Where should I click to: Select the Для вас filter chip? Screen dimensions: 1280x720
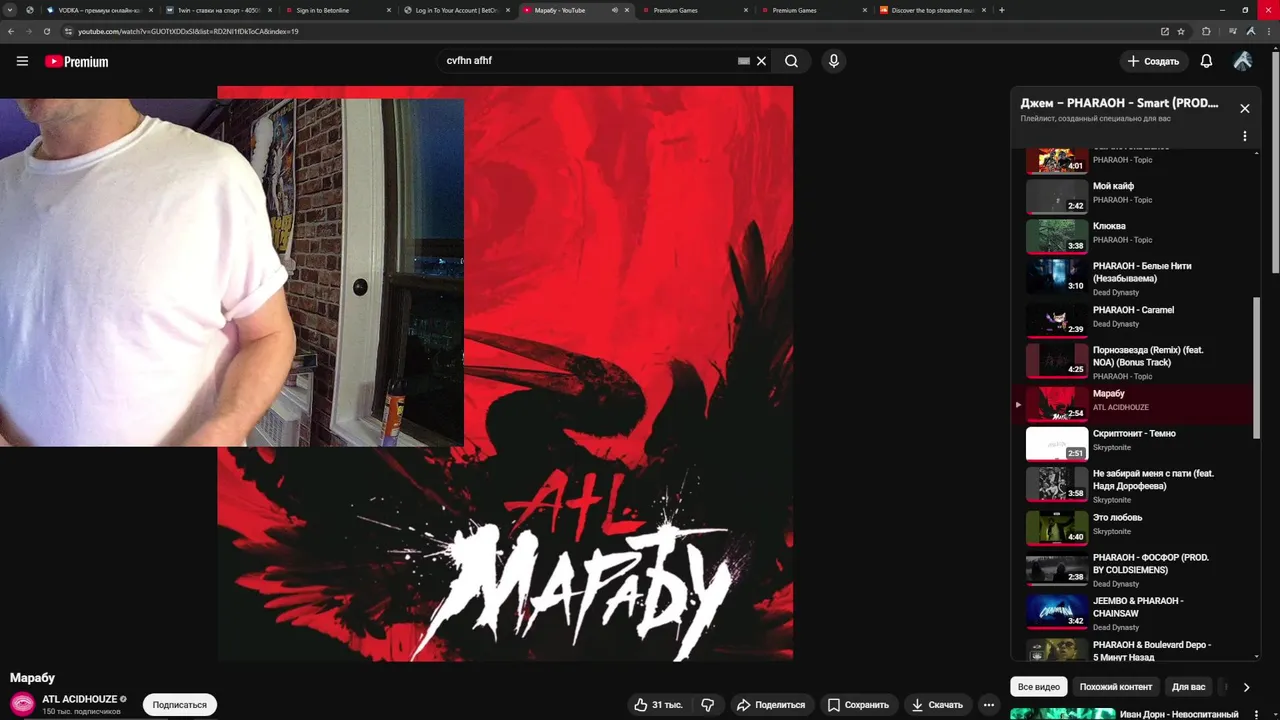(x=1189, y=687)
